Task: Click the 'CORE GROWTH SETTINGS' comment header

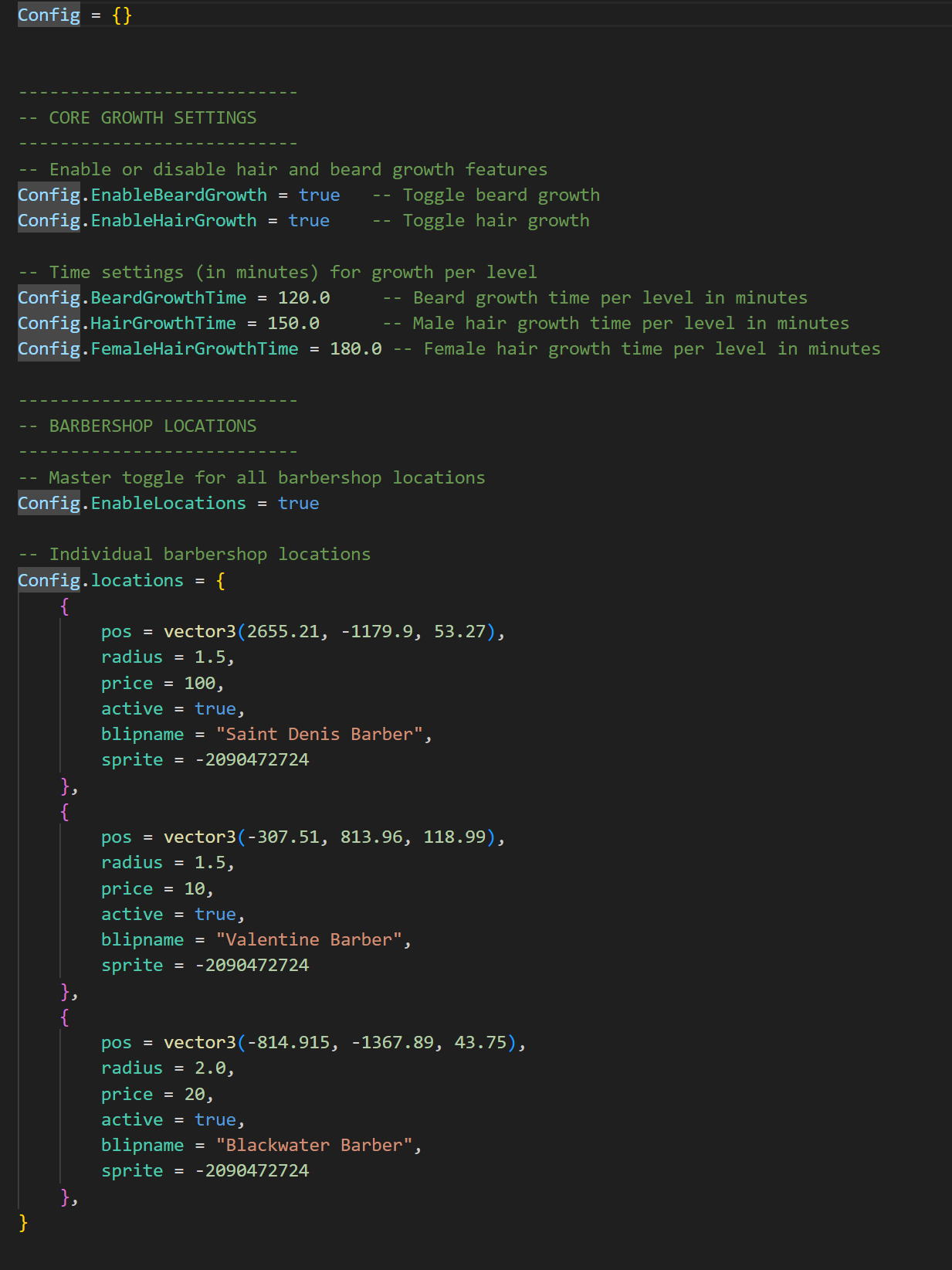Action: [x=153, y=117]
